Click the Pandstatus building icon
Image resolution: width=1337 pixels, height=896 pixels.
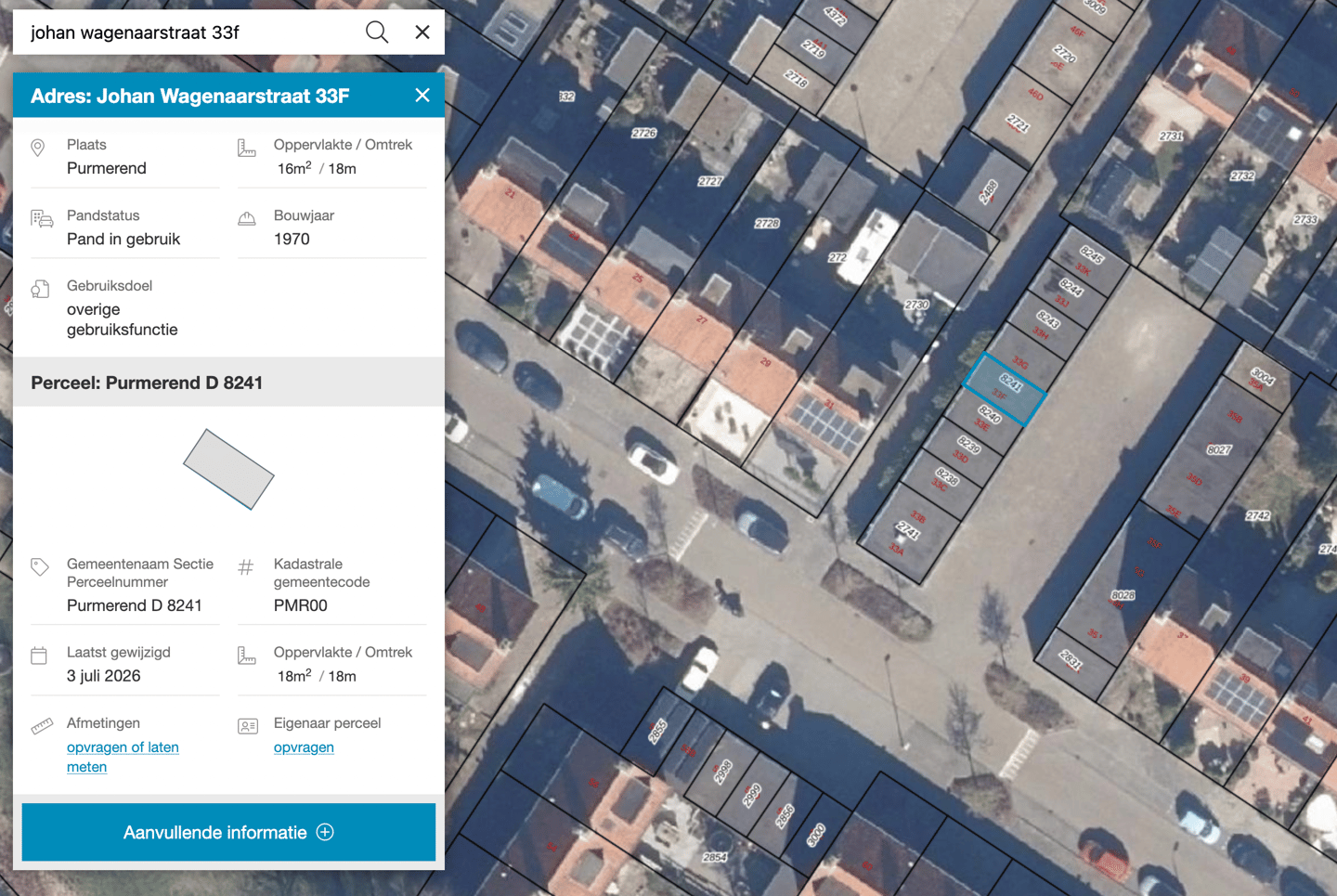[x=42, y=219]
